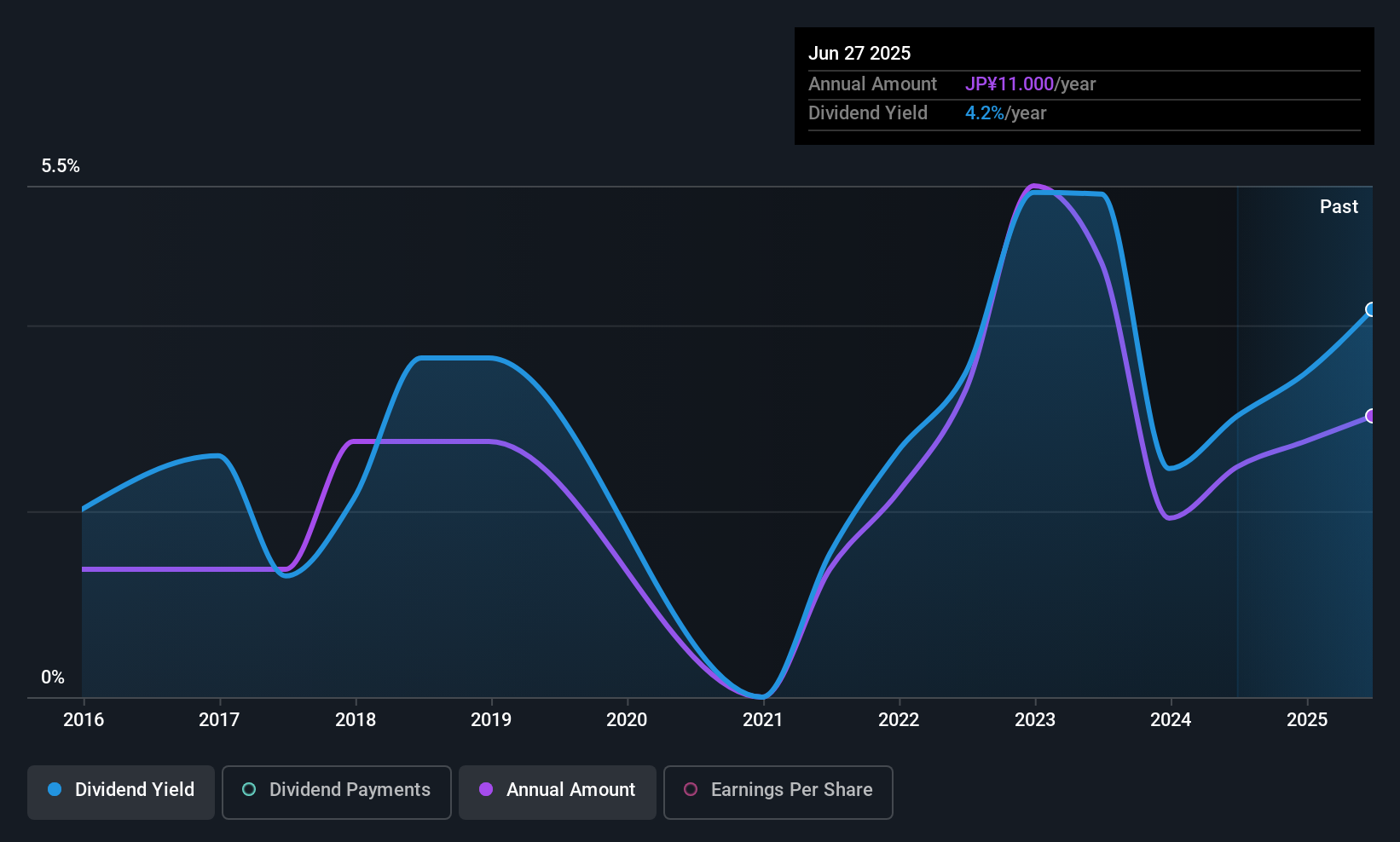The image size is (1400, 842).
Task: Enable the Dividend Payments series
Action: (x=336, y=792)
